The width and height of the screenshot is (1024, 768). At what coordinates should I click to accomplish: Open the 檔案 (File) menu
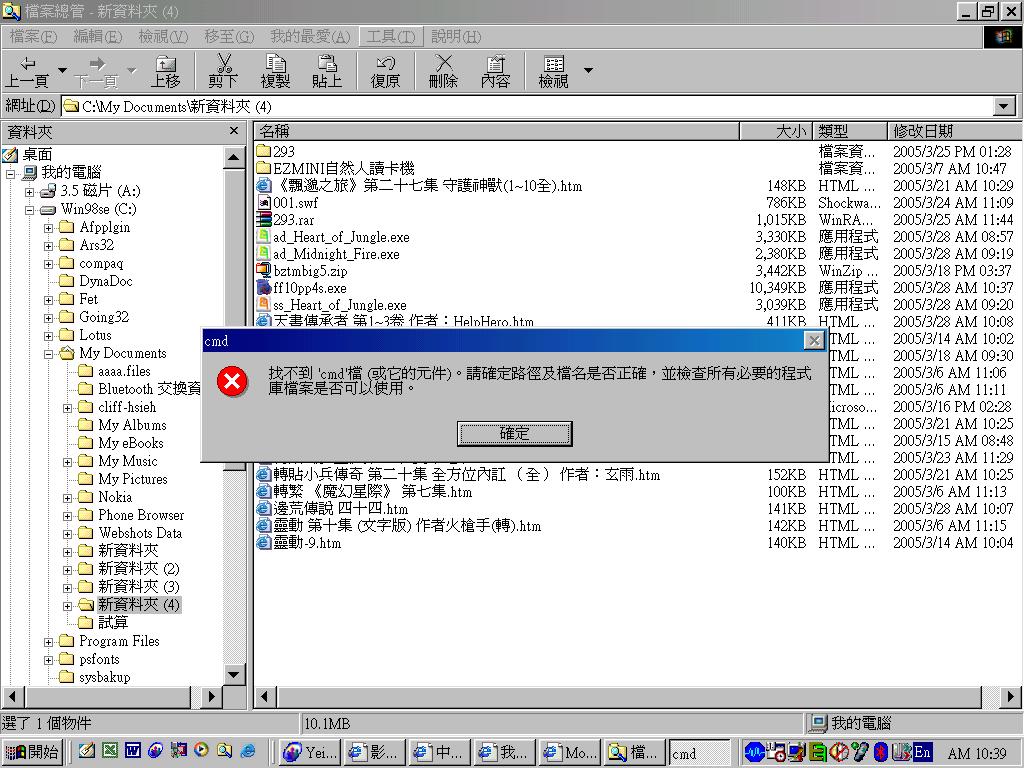tap(32, 37)
